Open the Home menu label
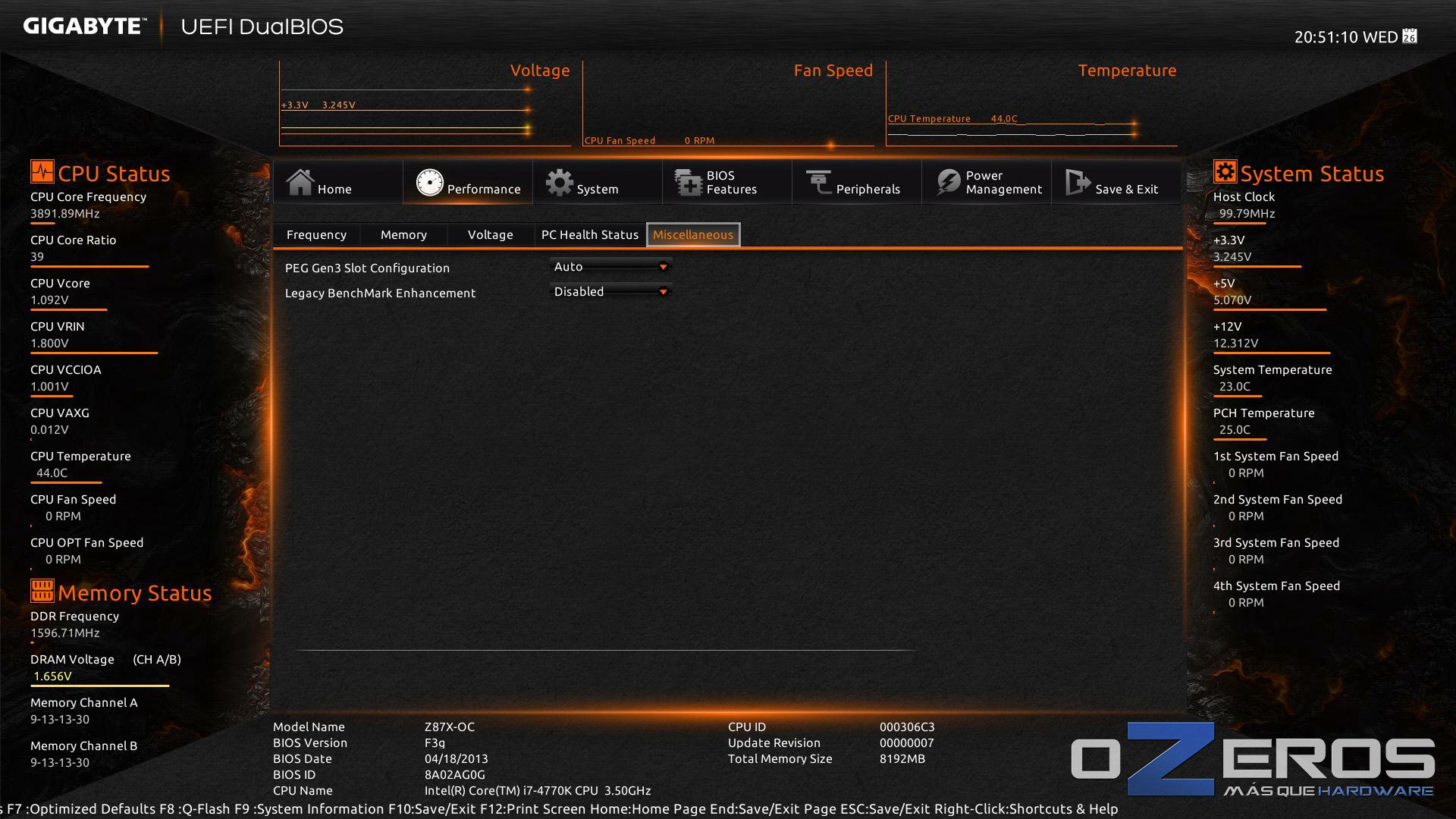 (x=334, y=190)
